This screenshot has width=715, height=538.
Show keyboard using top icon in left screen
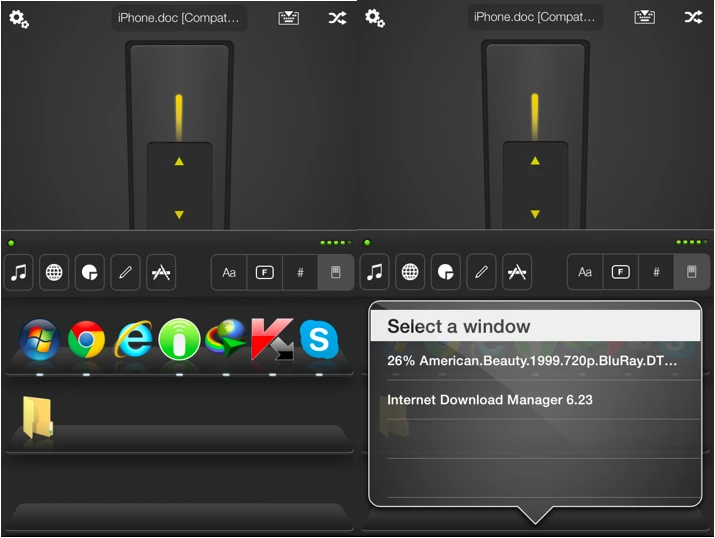289,18
